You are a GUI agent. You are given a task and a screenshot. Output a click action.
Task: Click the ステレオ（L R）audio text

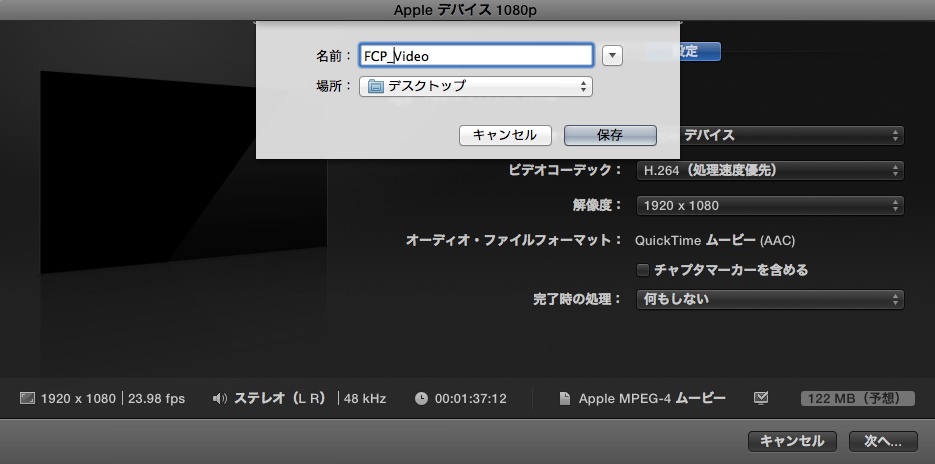pos(280,398)
